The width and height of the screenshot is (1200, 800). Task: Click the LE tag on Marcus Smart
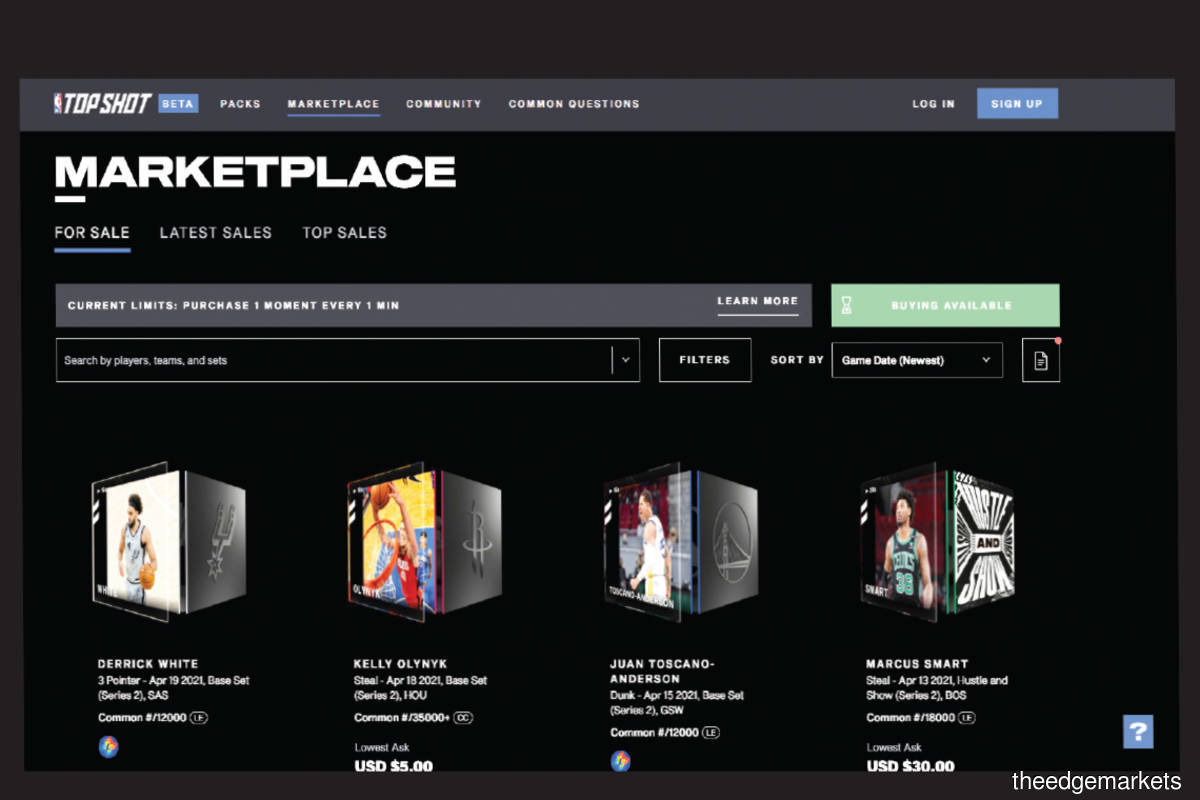[967, 718]
